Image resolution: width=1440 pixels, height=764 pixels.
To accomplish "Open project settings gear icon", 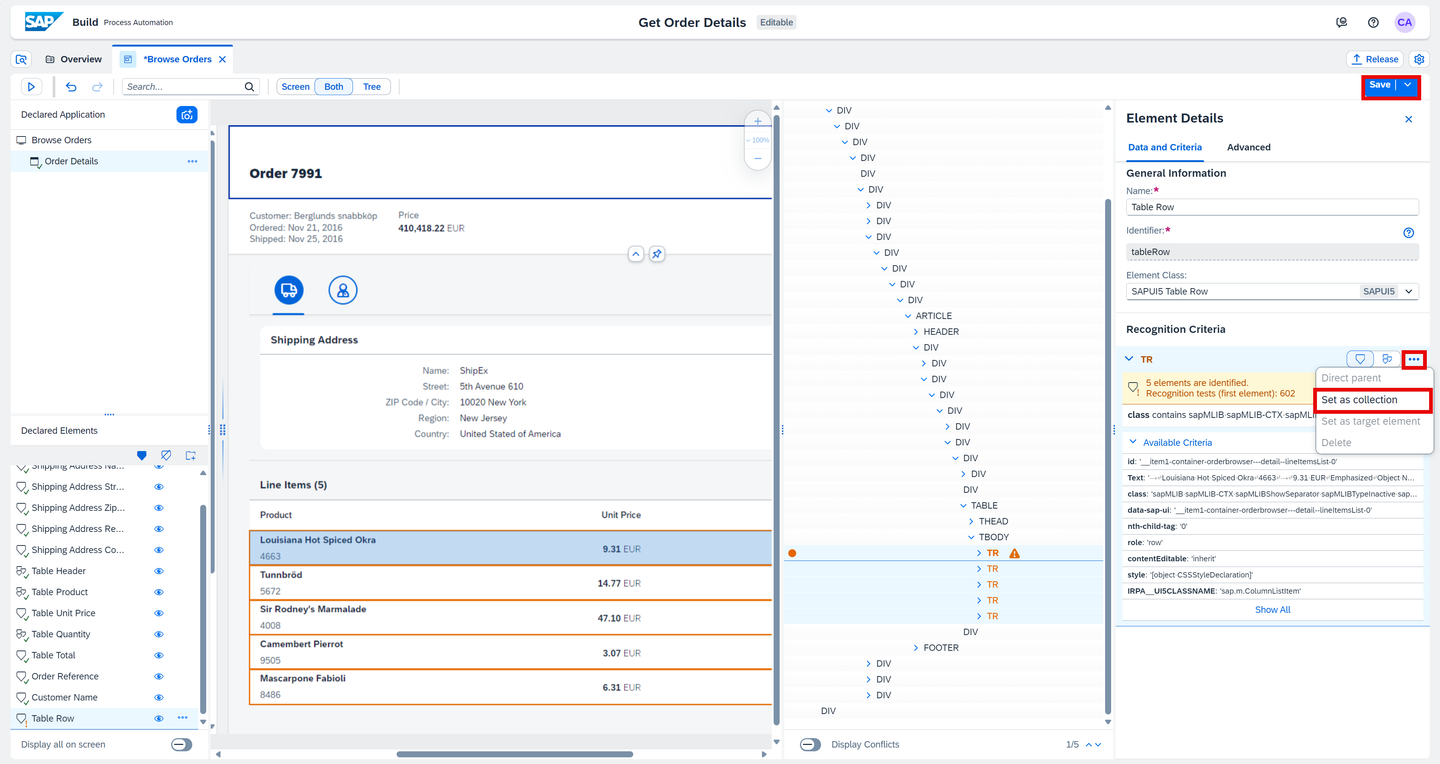I will [1419, 59].
